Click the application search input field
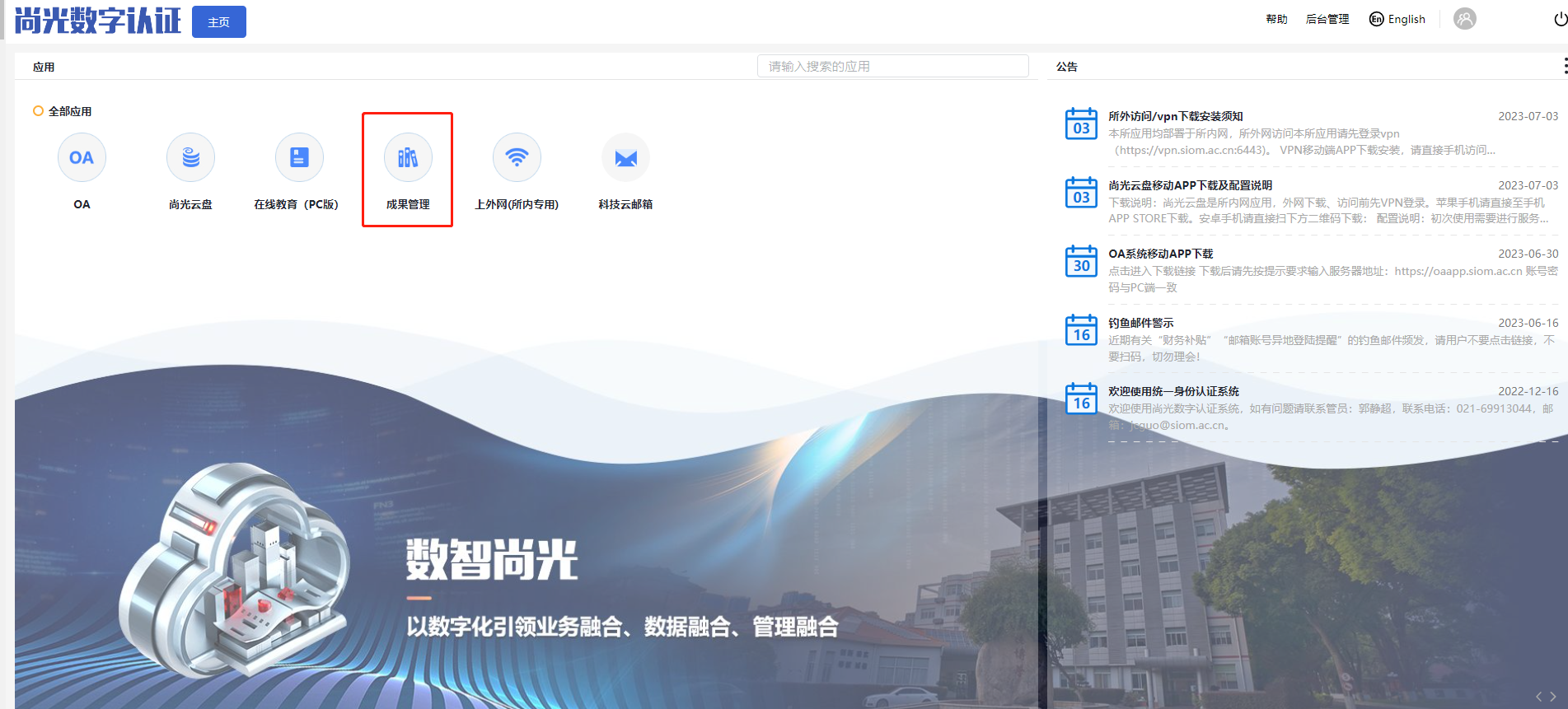The height and width of the screenshot is (709, 1568). coord(892,67)
